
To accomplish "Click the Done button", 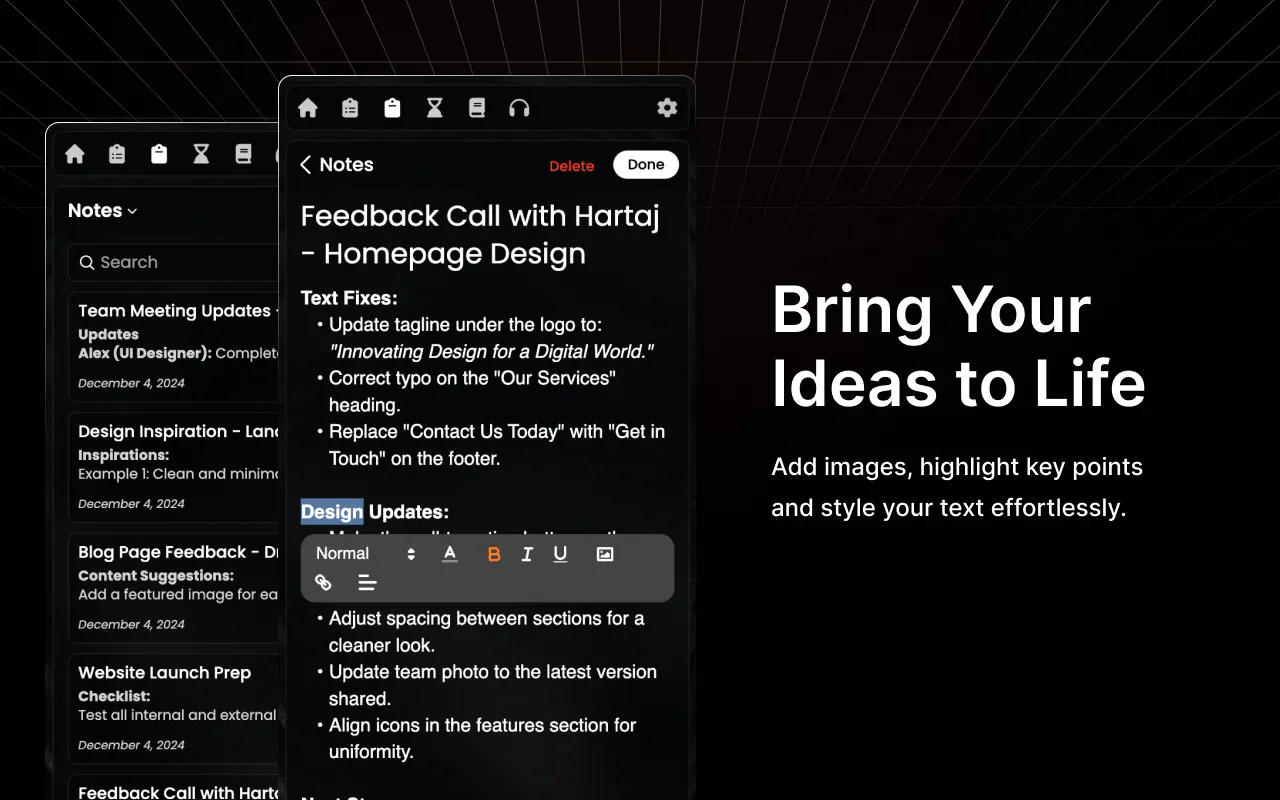I will [x=646, y=165].
